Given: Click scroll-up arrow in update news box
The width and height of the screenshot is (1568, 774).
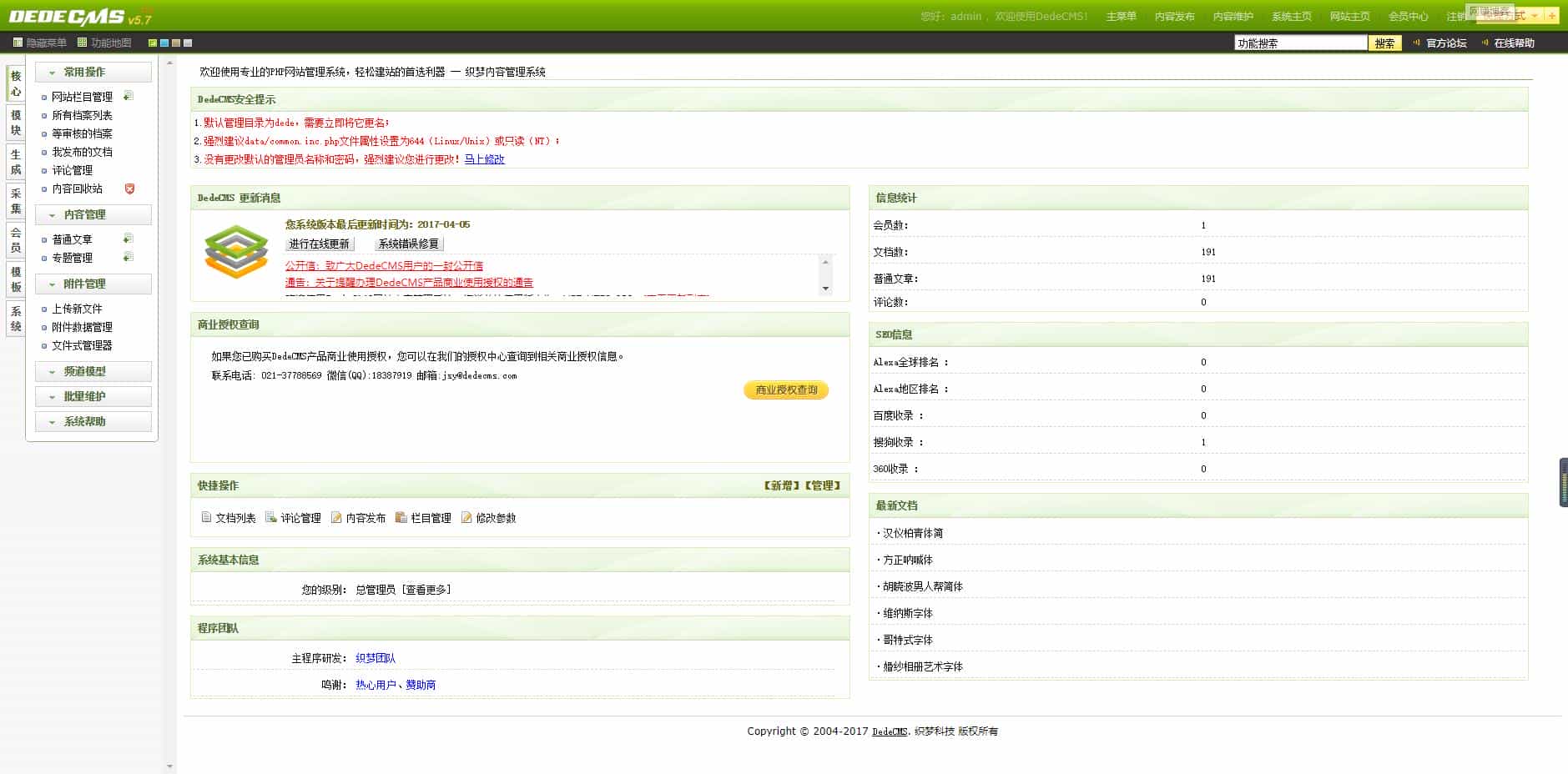Looking at the screenshot, I should 825,262.
